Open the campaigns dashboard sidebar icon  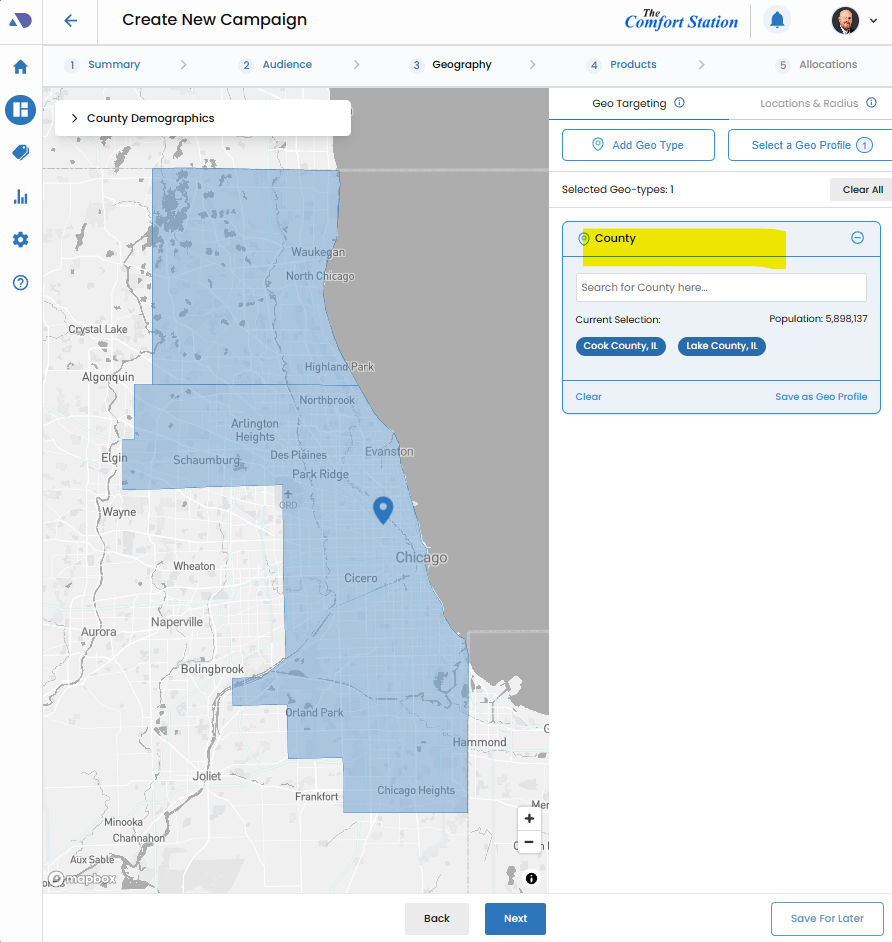[20, 110]
